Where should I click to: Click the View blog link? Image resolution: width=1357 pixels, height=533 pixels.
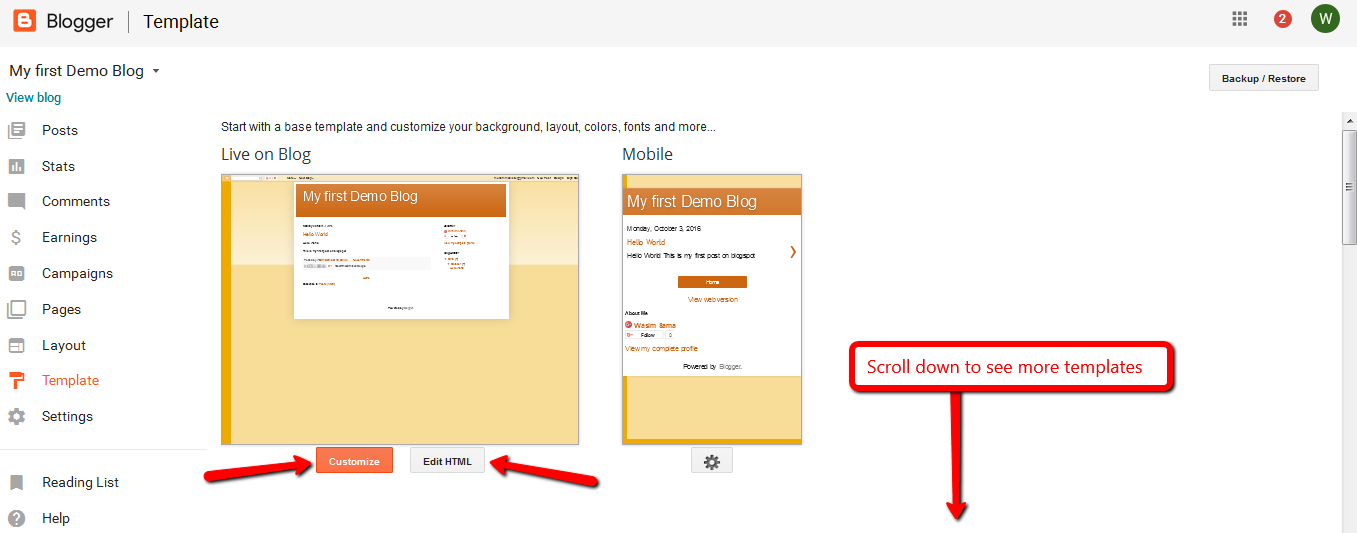click(x=33, y=97)
